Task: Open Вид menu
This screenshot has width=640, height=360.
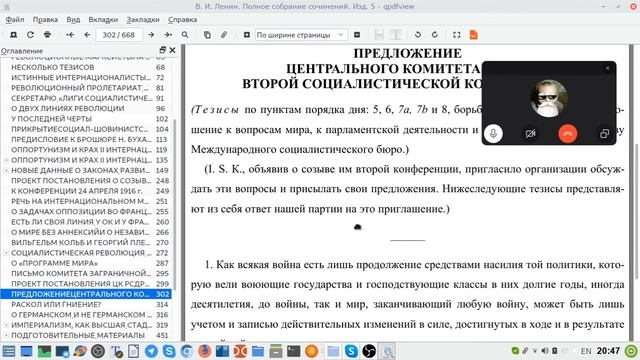Action: pyautogui.click(x=73, y=20)
